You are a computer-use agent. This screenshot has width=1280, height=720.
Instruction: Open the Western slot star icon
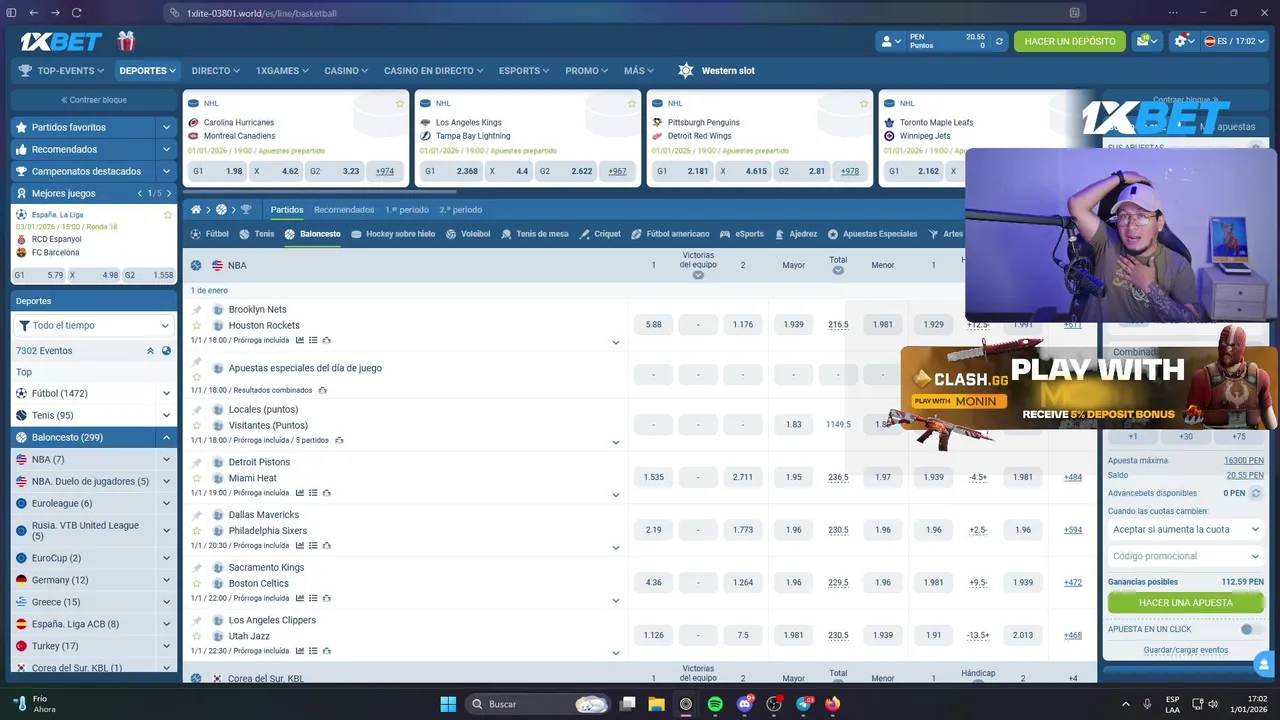coord(685,71)
